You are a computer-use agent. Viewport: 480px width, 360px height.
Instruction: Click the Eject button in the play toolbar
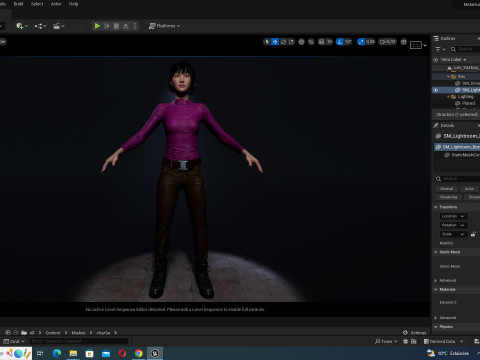click(126, 26)
